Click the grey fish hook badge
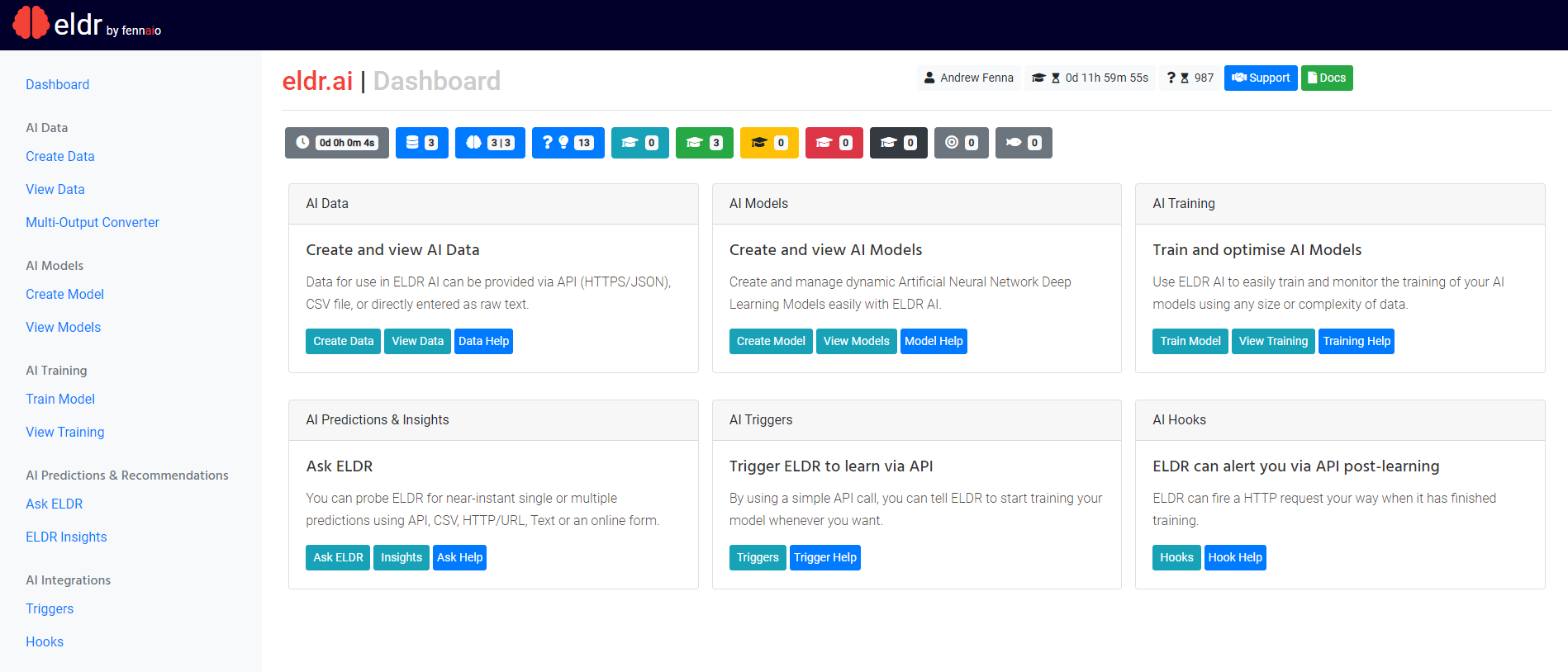Image resolution: width=1568 pixels, height=672 pixels. point(1024,143)
